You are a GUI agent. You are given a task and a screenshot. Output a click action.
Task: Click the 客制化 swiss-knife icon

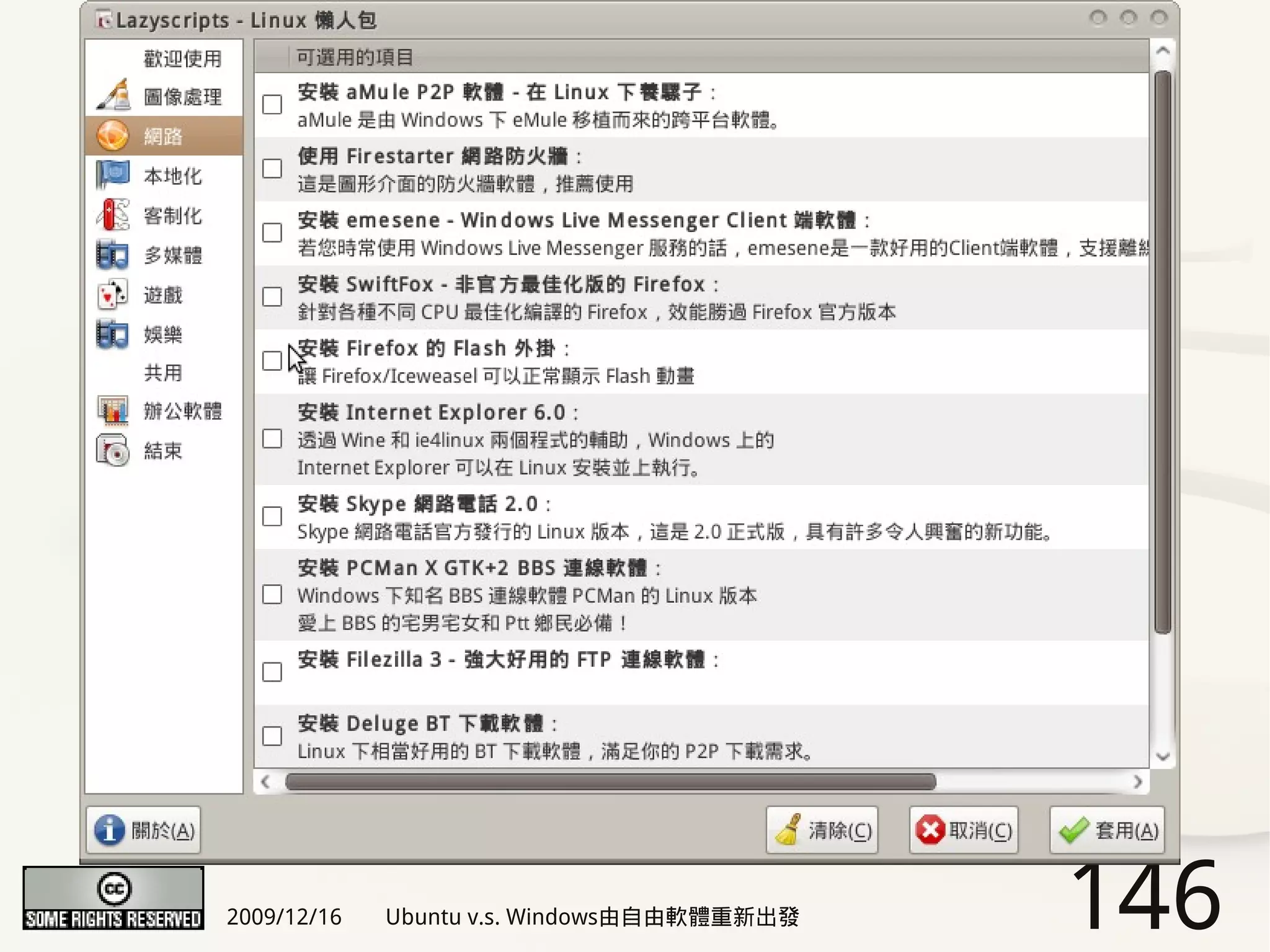pos(113,215)
